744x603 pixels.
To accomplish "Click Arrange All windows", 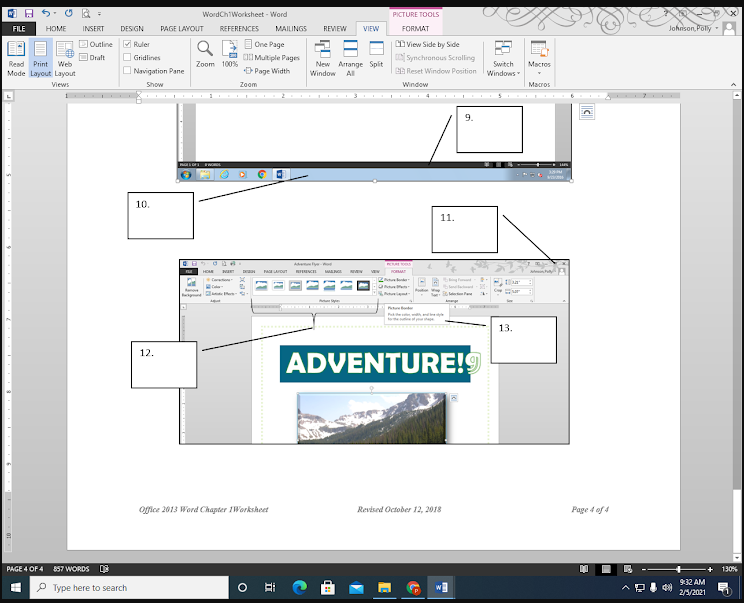I will coord(350,58).
